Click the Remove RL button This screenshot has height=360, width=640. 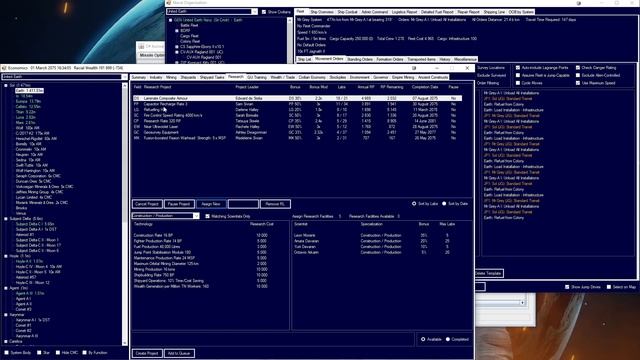276,204
